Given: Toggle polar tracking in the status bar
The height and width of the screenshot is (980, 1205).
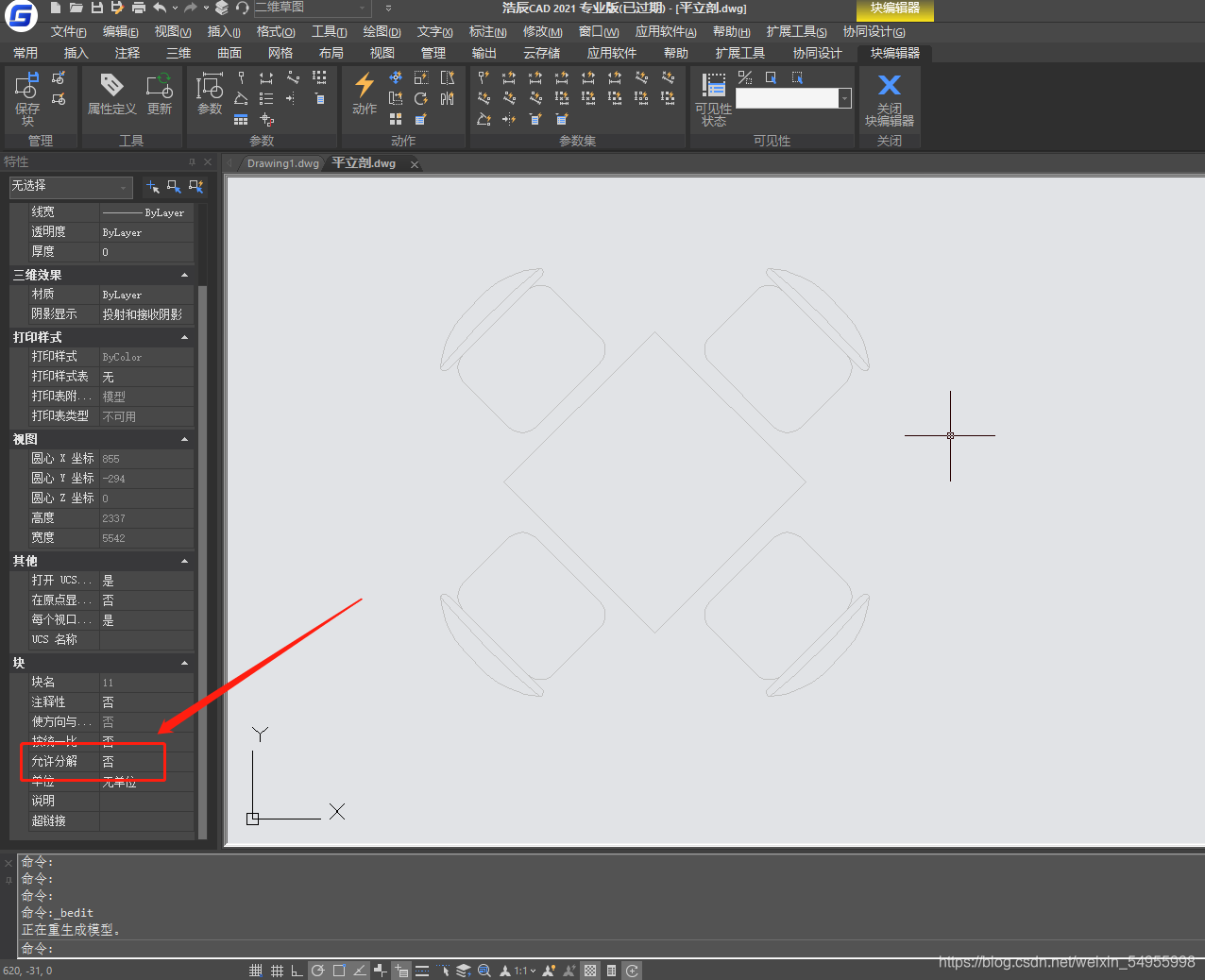Looking at the screenshot, I should pyautogui.click(x=318, y=971).
